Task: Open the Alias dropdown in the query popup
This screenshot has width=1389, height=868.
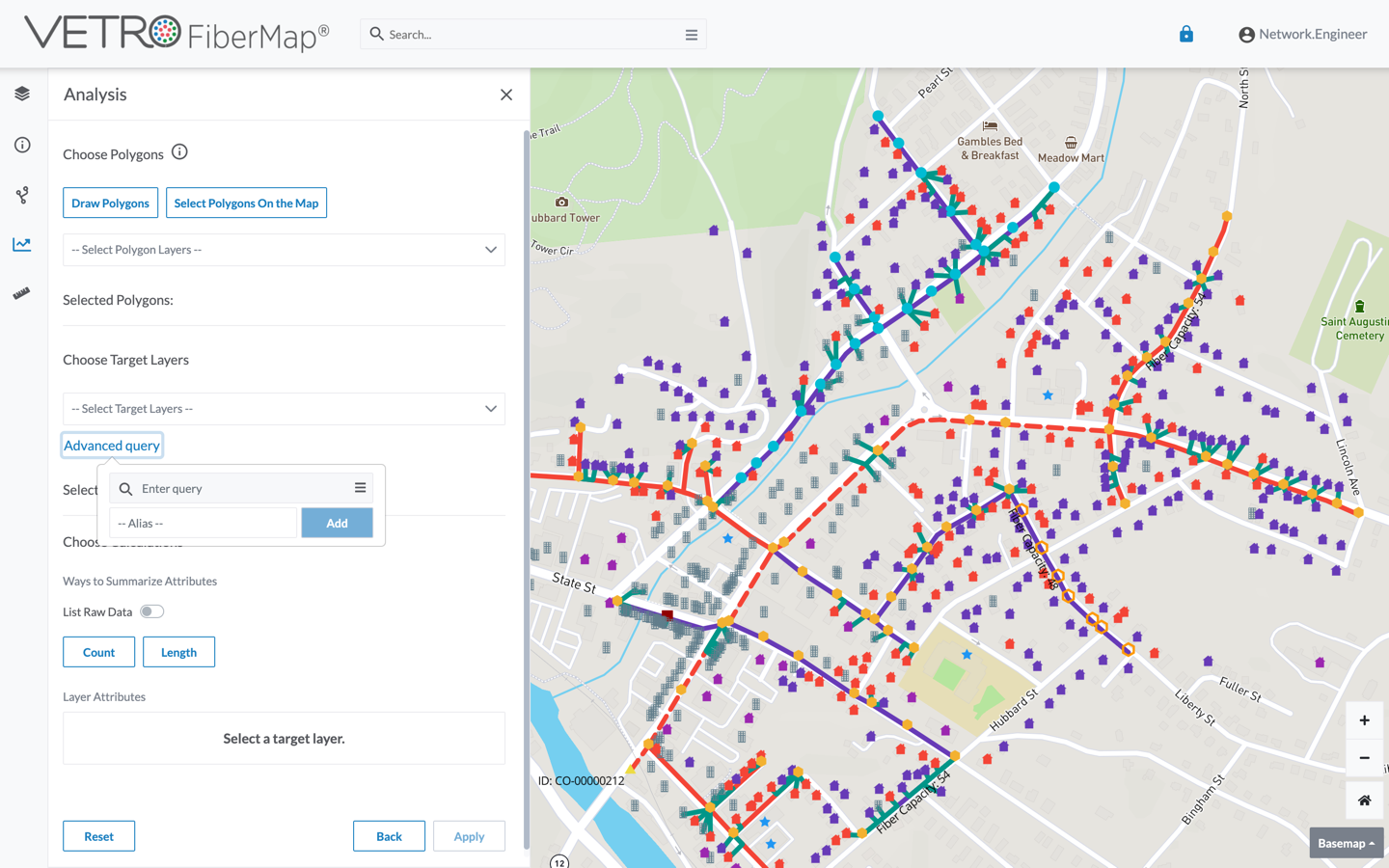Action: click(203, 523)
